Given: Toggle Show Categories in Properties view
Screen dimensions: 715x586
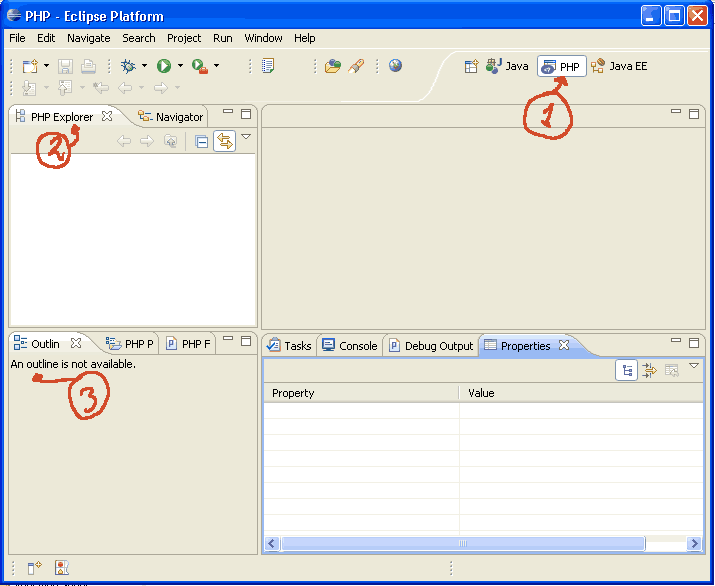Looking at the screenshot, I should (x=627, y=370).
